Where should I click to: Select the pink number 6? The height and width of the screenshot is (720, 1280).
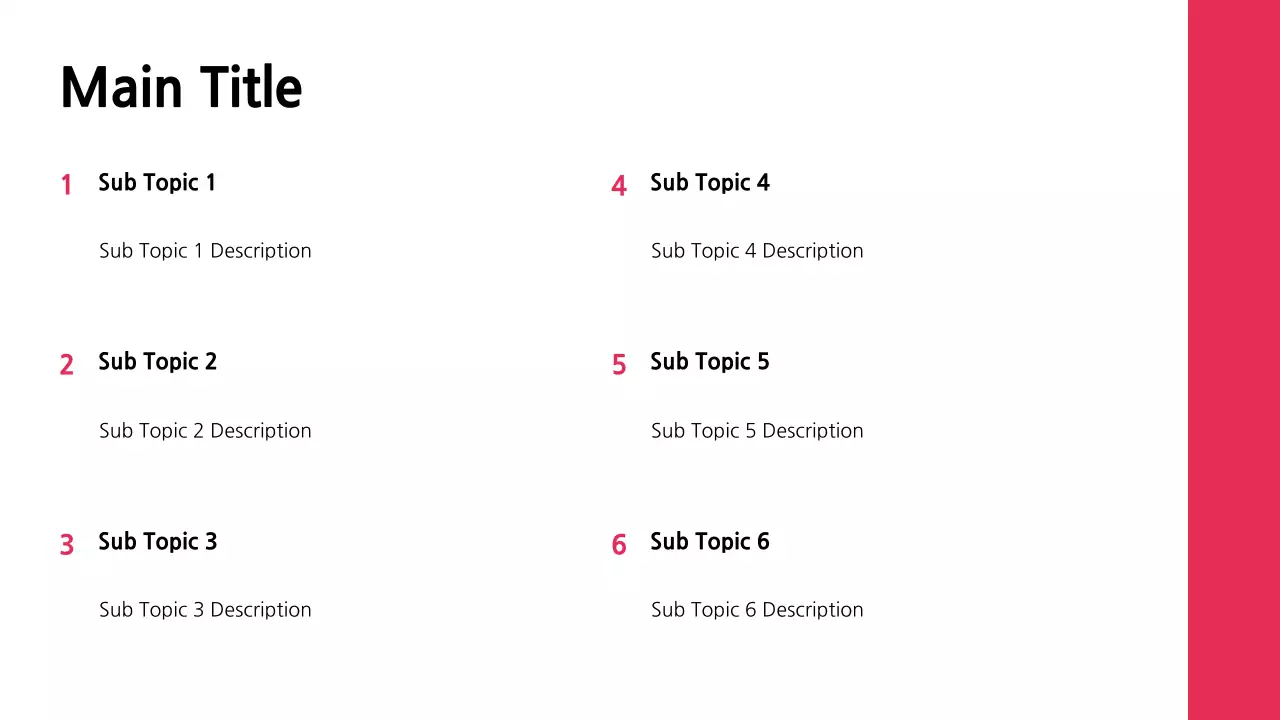pos(619,544)
